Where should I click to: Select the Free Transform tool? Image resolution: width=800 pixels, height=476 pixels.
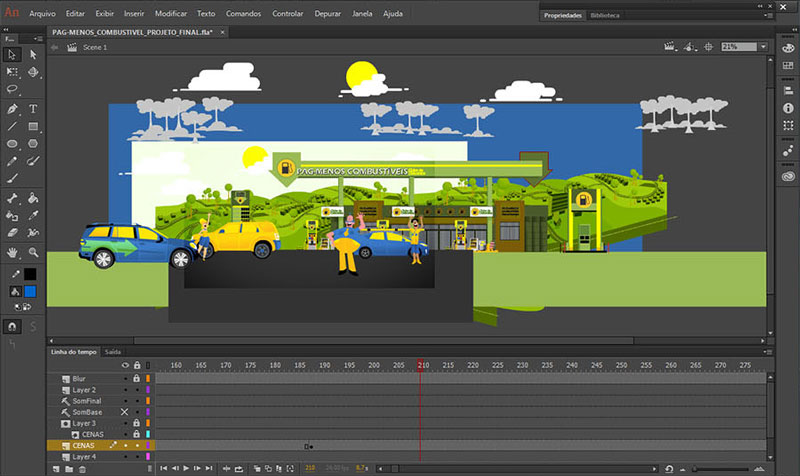tap(12, 72)
